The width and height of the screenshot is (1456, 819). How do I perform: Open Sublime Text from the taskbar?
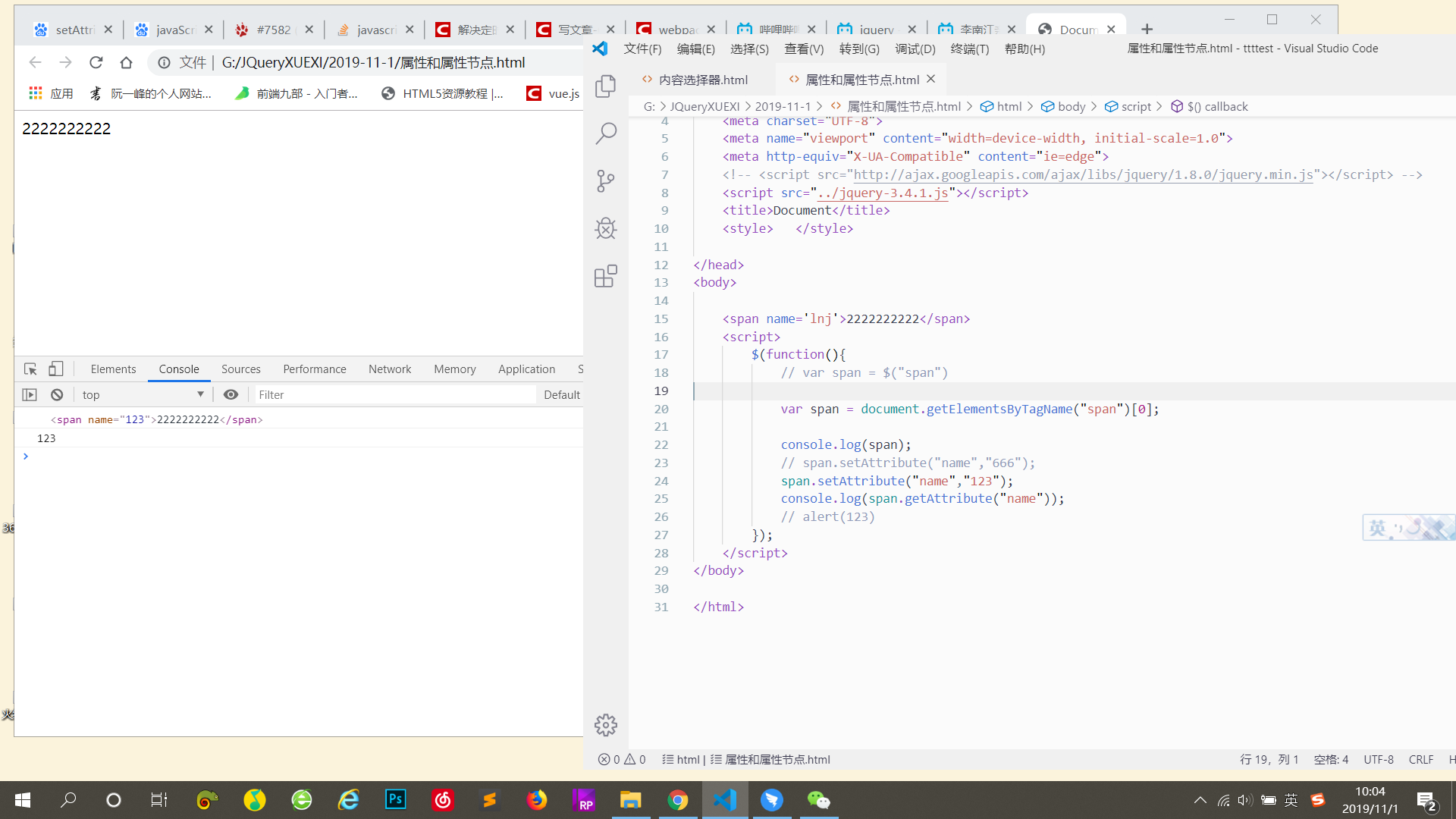[x=490, y=800]
